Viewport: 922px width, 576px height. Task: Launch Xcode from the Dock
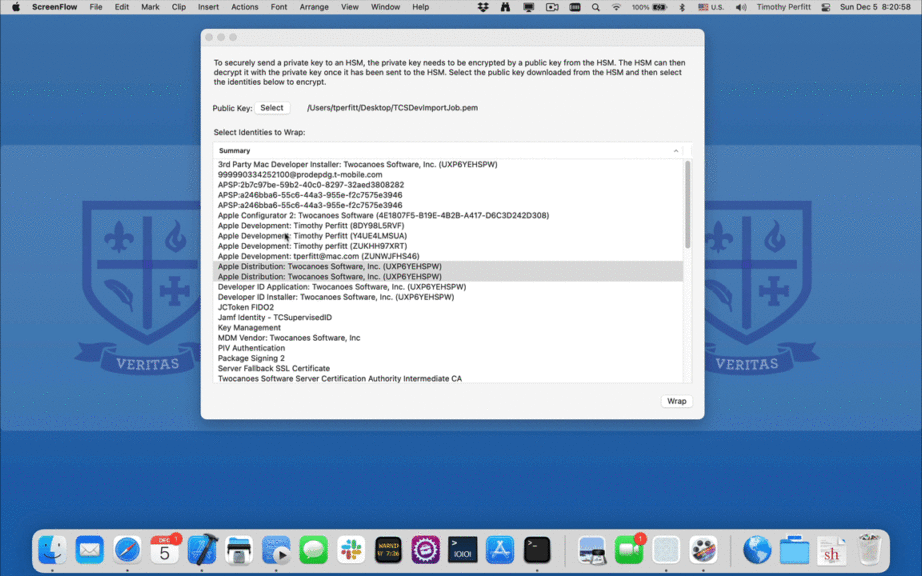[x=202, y=550]
